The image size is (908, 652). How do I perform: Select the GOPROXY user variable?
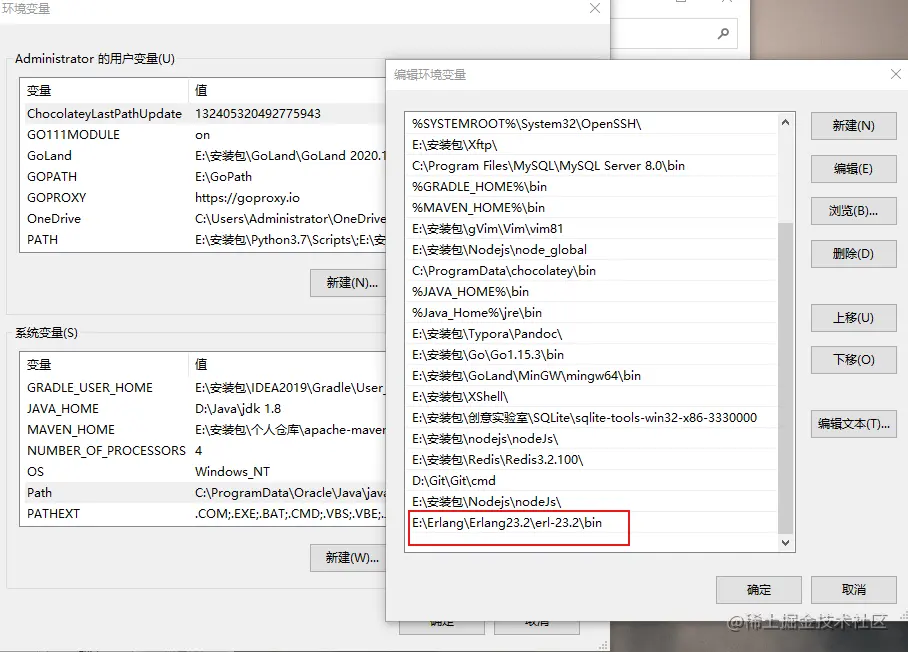[x=203, y=197]
